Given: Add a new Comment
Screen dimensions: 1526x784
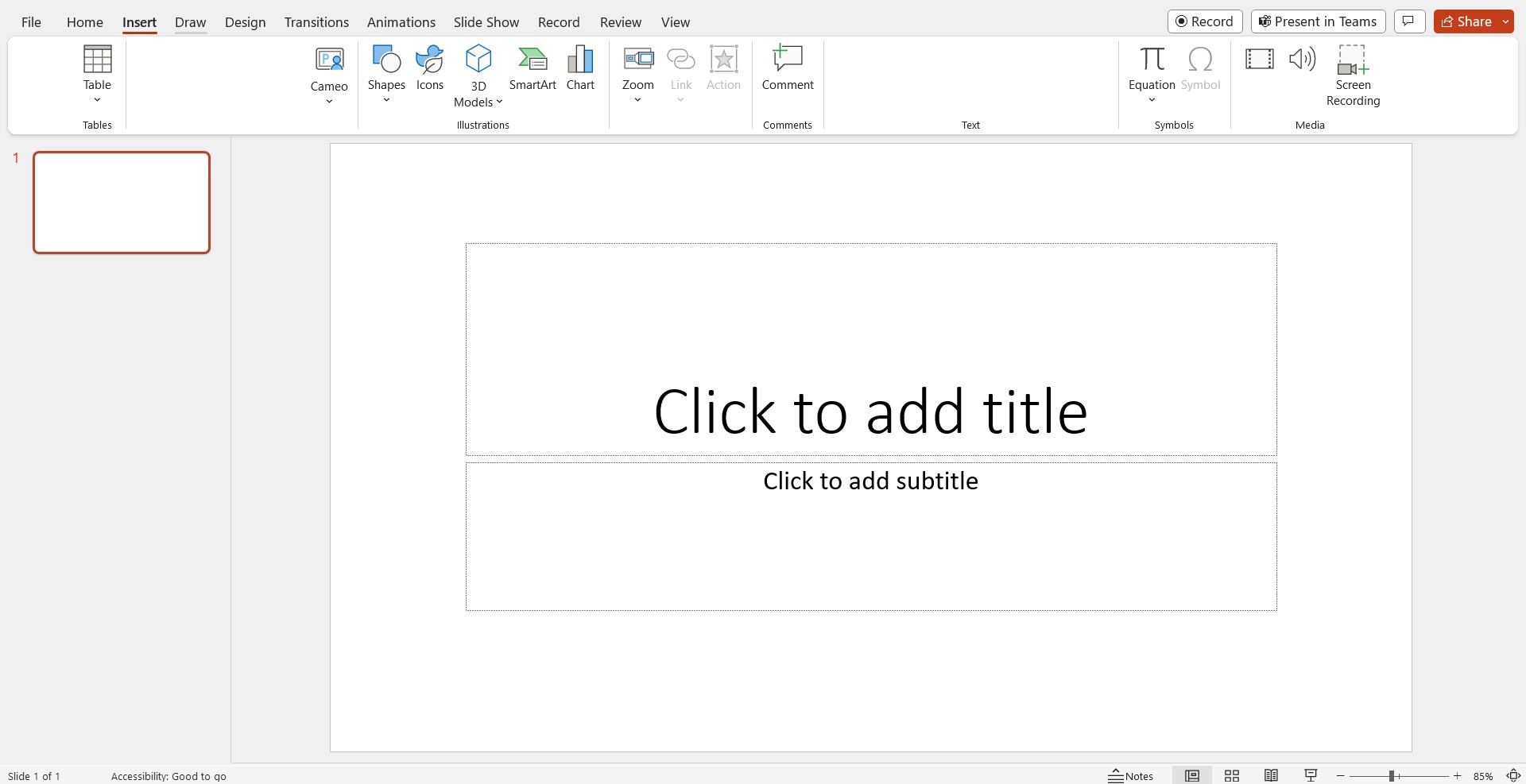Looking at the screenshot, I should (x=788, y=68).
